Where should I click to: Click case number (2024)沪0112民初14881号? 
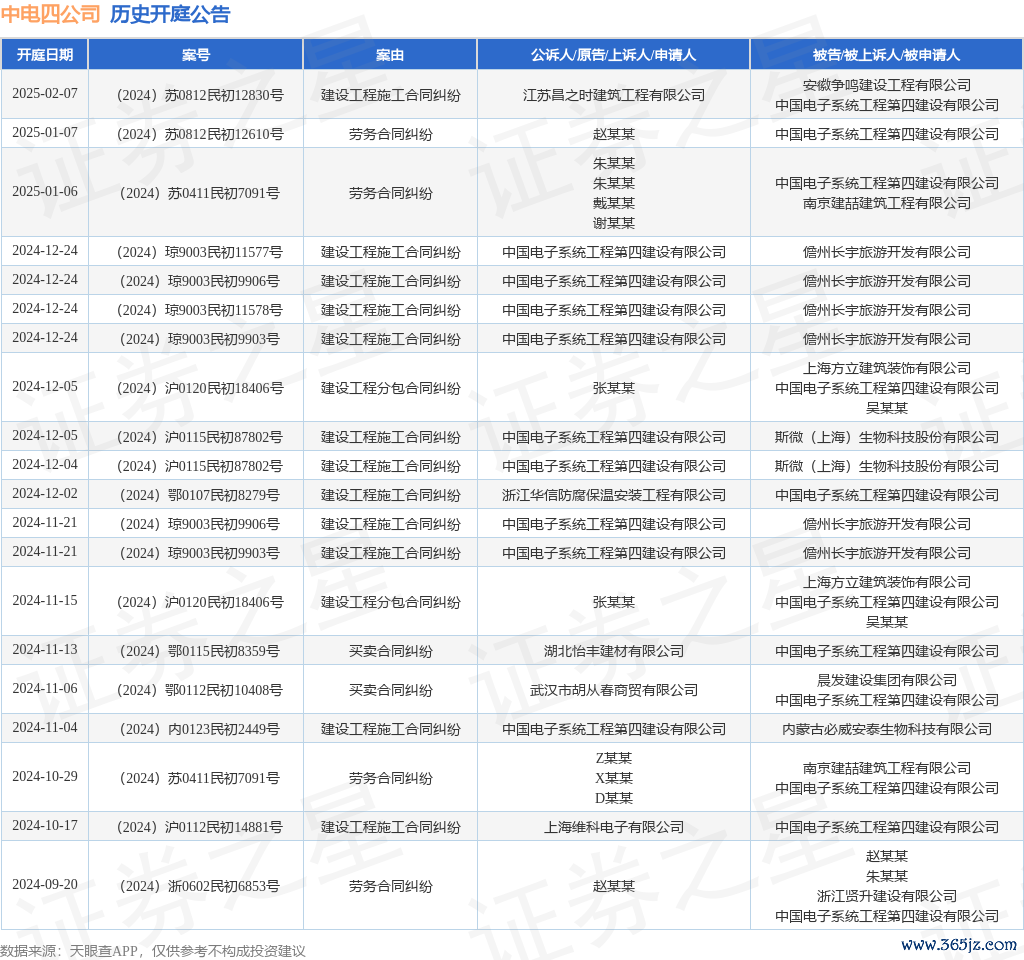[199, 827]
